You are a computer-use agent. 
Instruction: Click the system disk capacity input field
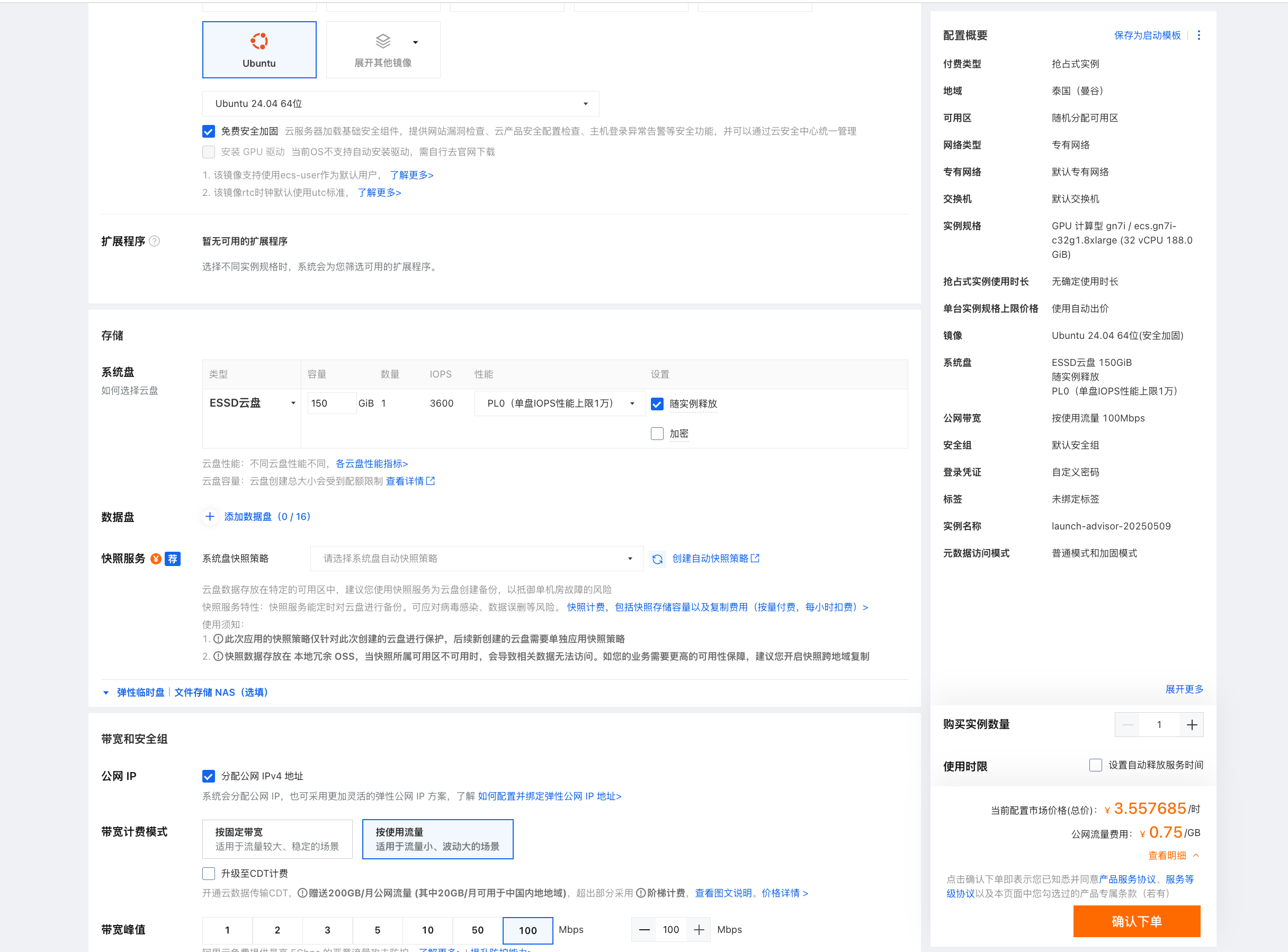[332, 403]
